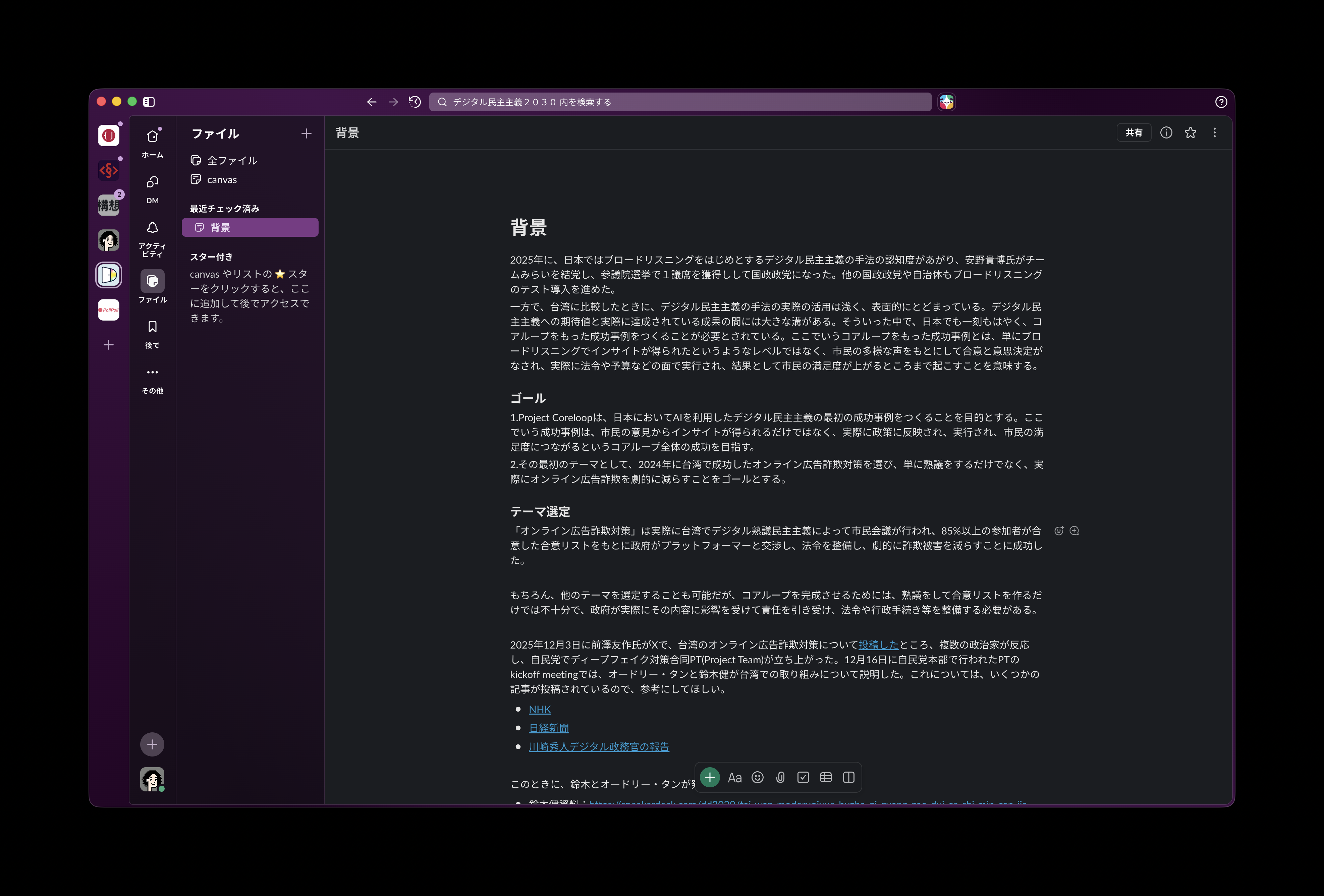The width and height of the screenshot is (1324, 896).
Task: Click the attachment paperclip in canvas toolbar
Action: (x=780, y=778)
